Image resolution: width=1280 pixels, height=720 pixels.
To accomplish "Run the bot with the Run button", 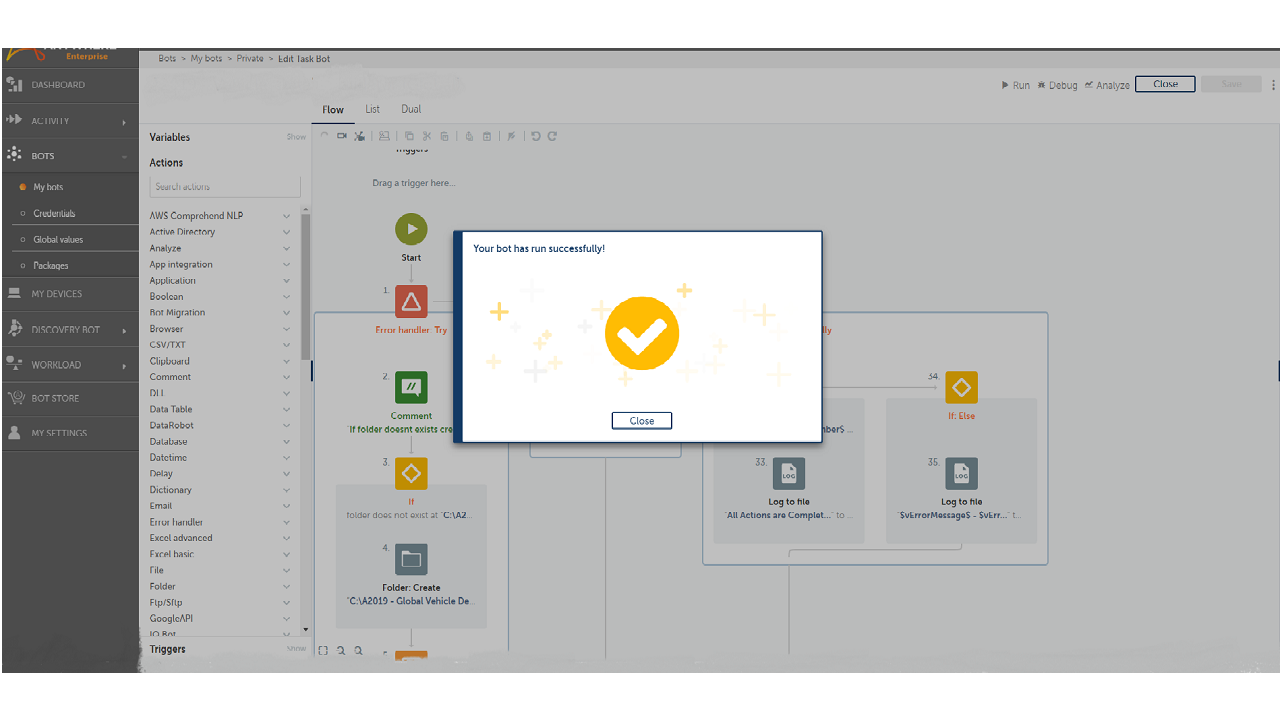I will tap(1016, 85).
